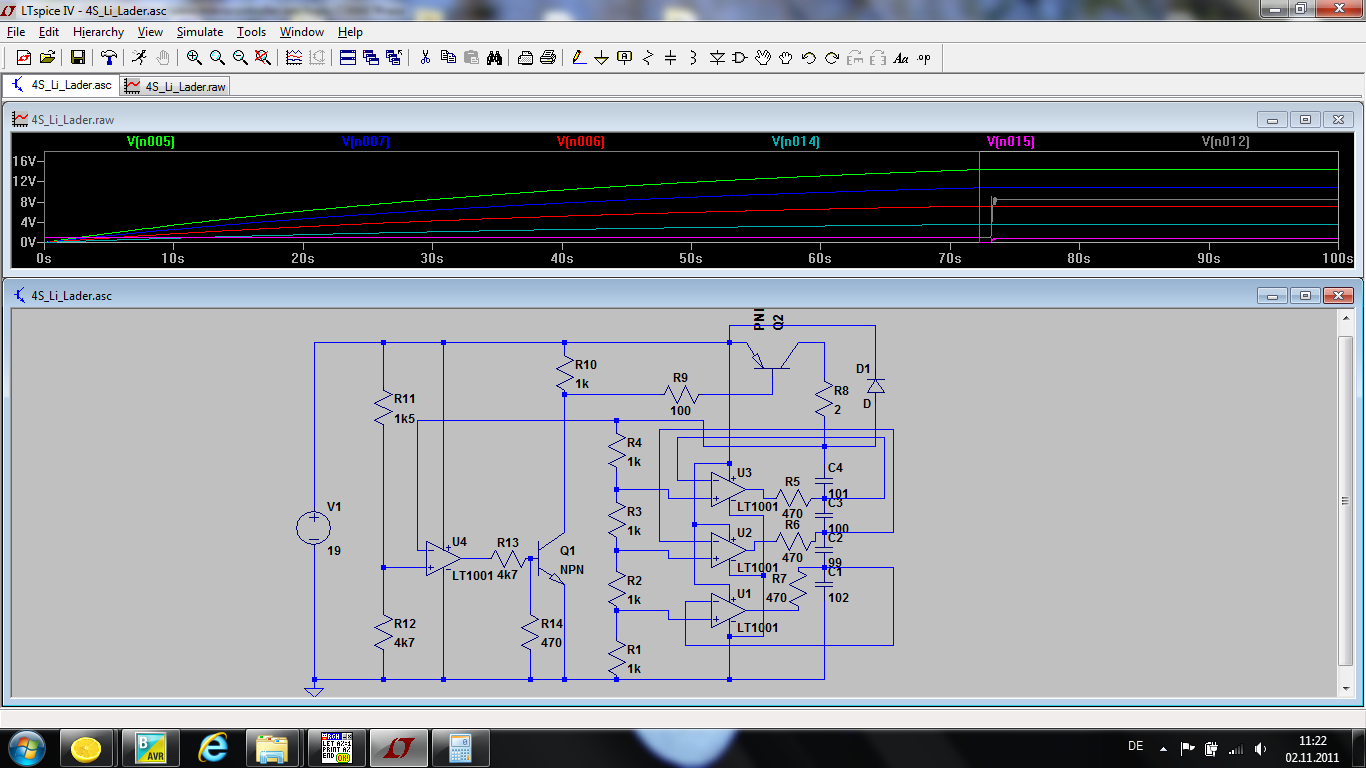Open the Hierarchy menu
Viewport: 1366px width, 768px height.
tap(98, 32)
